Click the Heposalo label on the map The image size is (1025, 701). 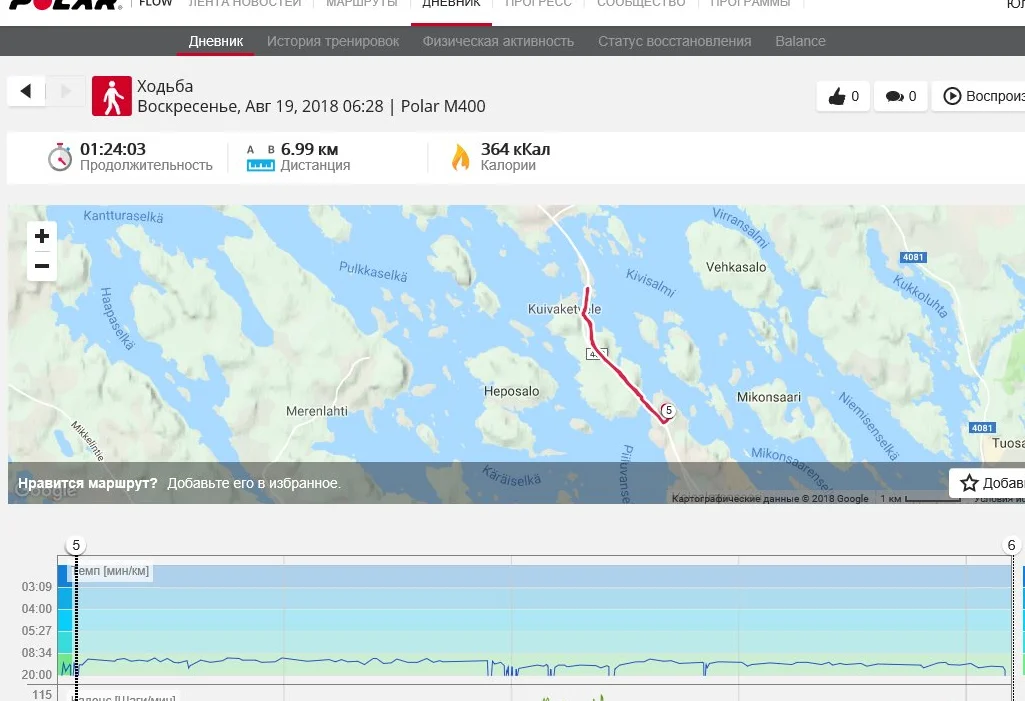click(x=511, y=391)
